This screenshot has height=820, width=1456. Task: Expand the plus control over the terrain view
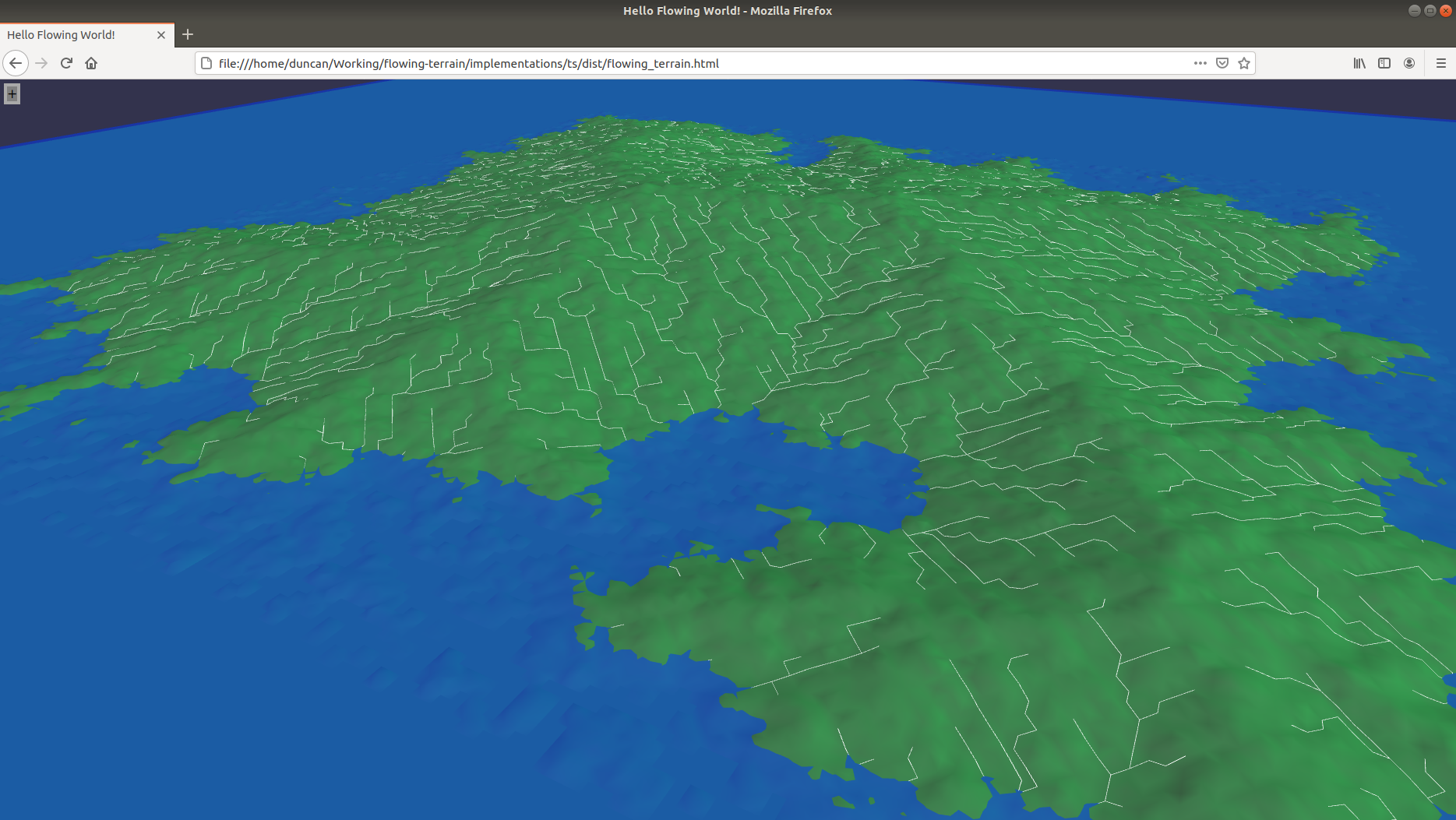[x=12, y=93]
